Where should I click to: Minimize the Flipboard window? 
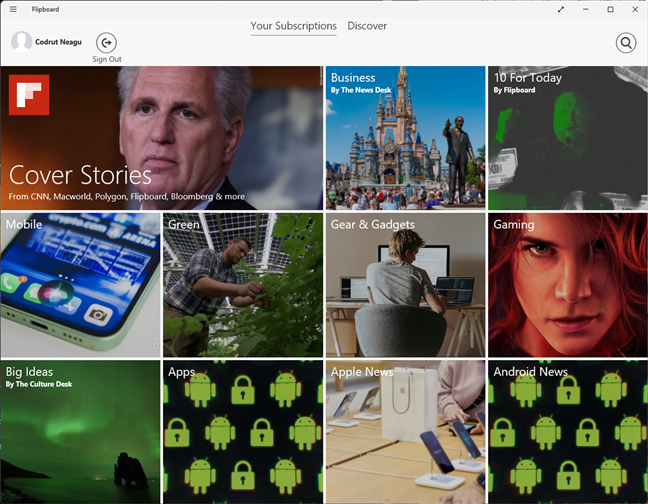(586, 9)
